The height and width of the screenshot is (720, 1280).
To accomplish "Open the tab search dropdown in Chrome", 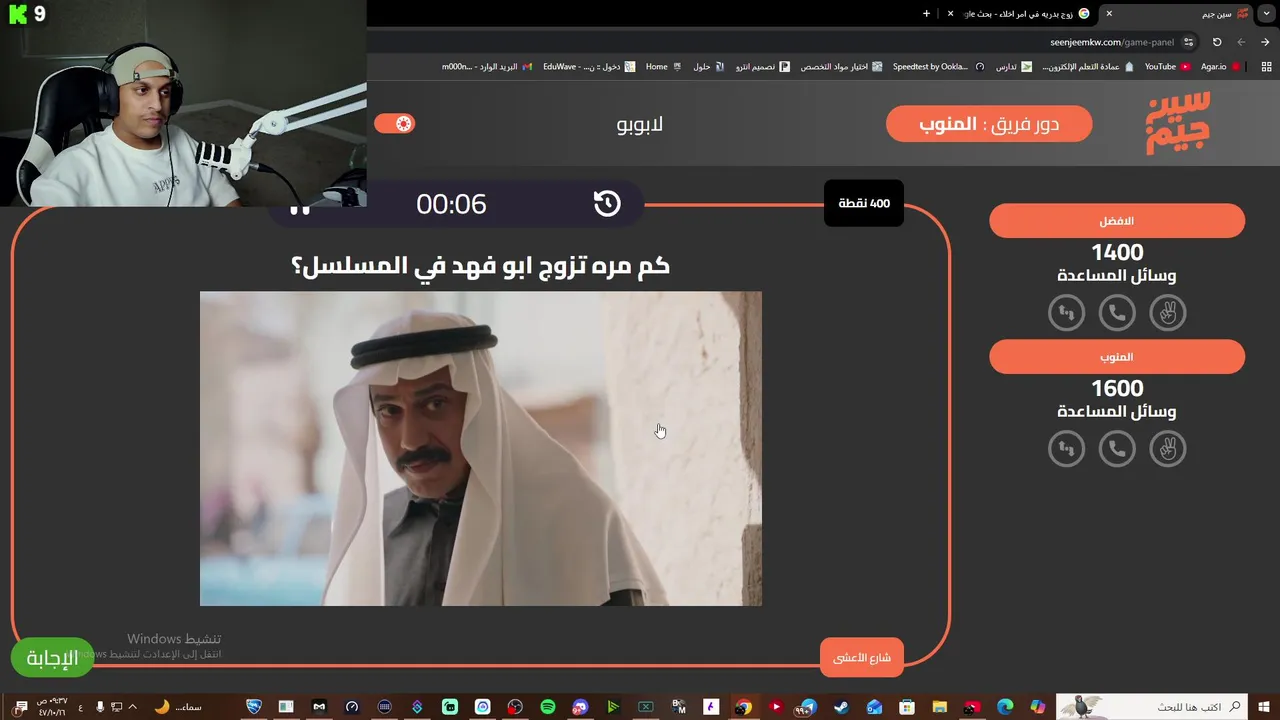I will pos(1267,14).
